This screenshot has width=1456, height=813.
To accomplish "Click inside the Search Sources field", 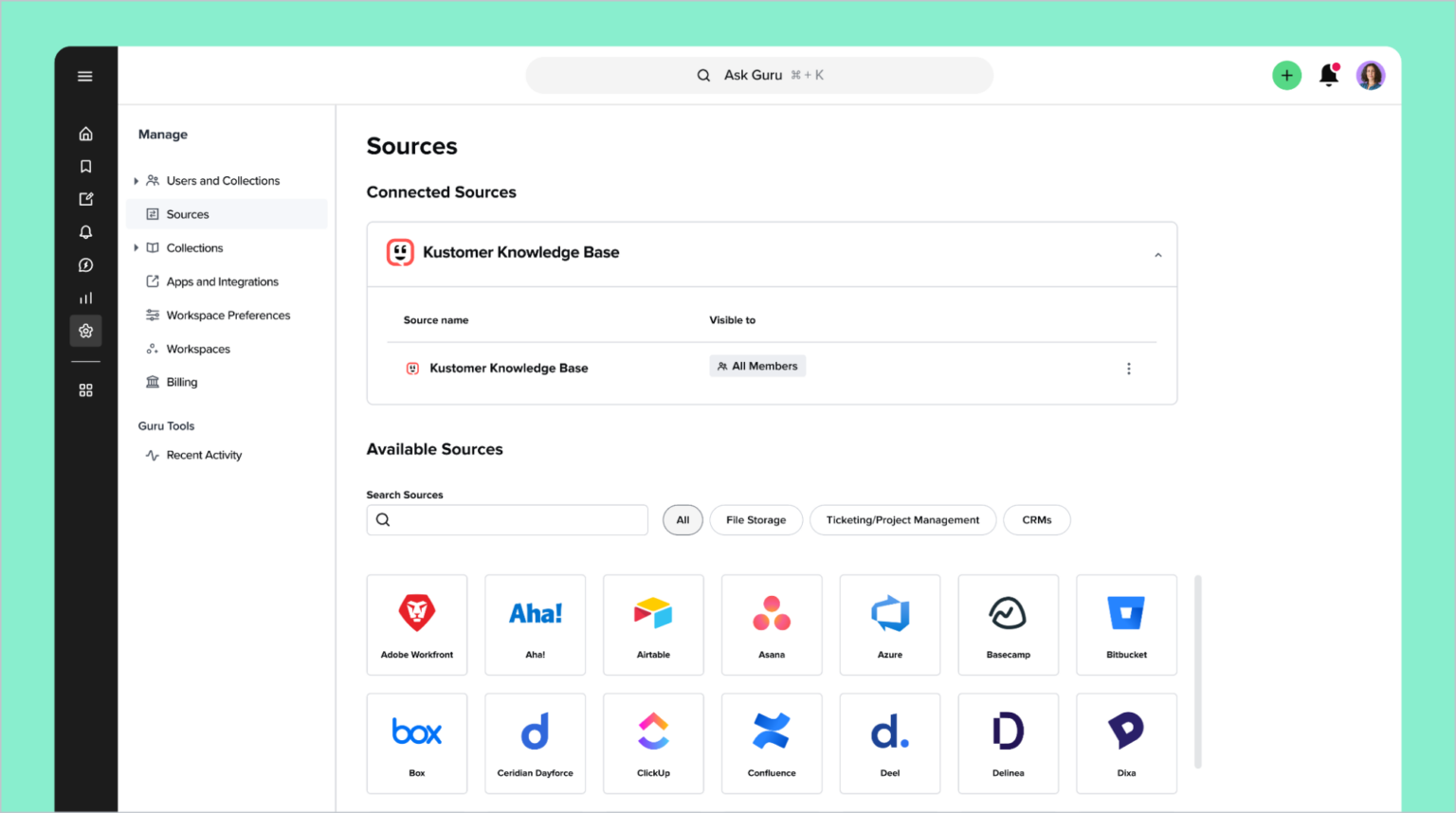I will (x=507, y=519).
